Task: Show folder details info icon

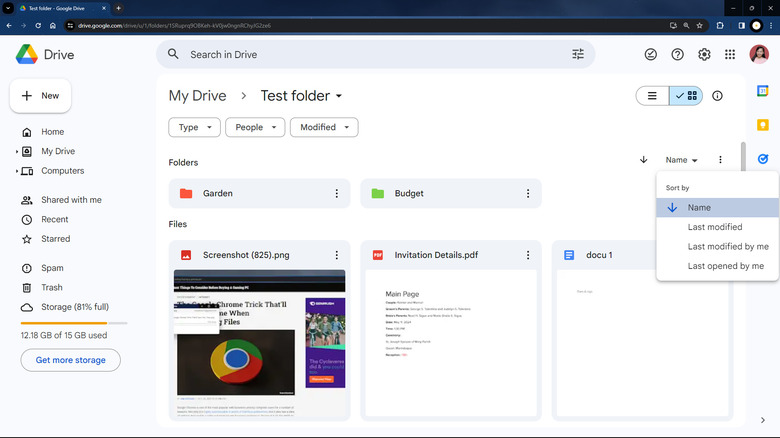Action: pos(717,96)
